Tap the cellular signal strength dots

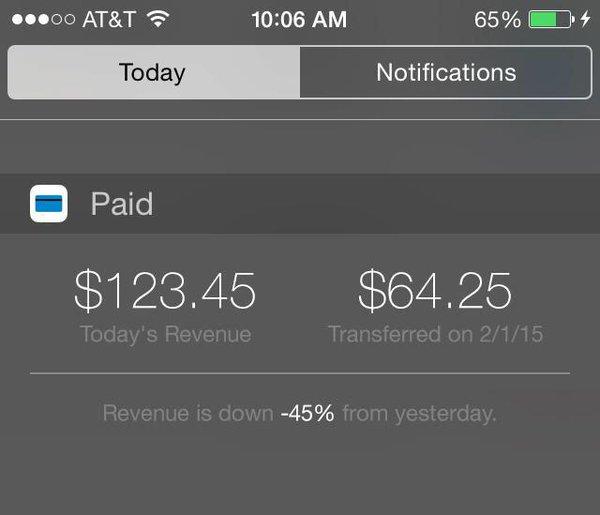pyautogui.click(x=43, y=19)
